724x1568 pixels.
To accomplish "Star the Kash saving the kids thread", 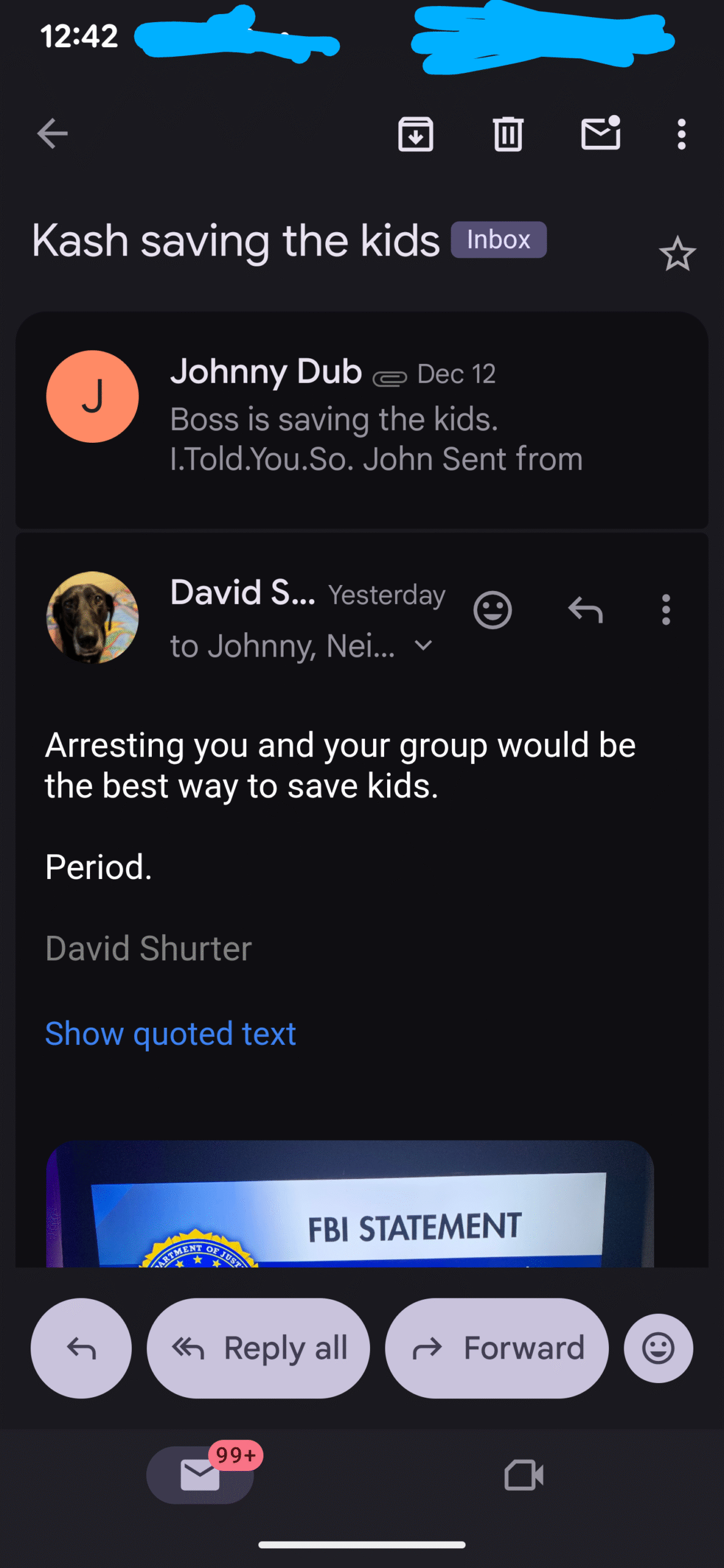I will (x=677, y=254).
